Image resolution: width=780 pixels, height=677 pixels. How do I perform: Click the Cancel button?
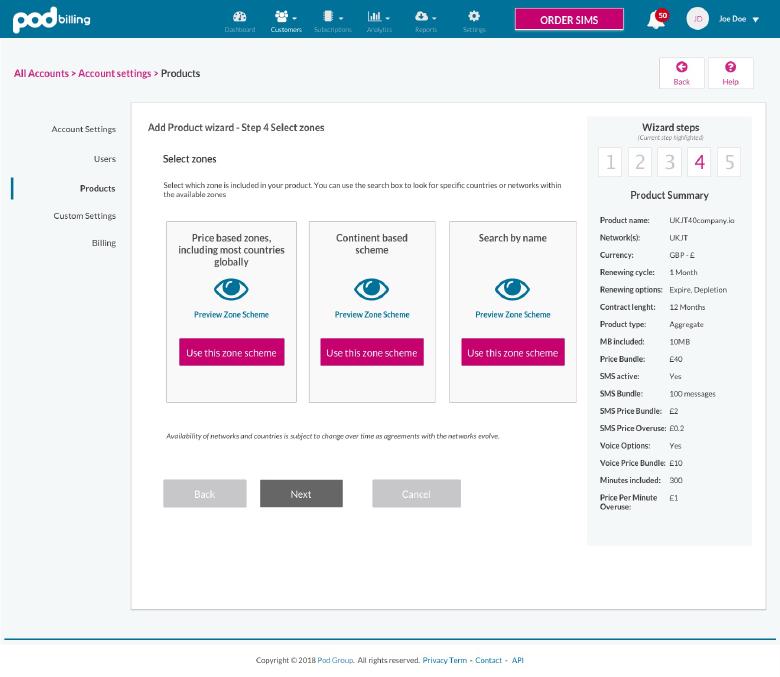pos(416,493)
